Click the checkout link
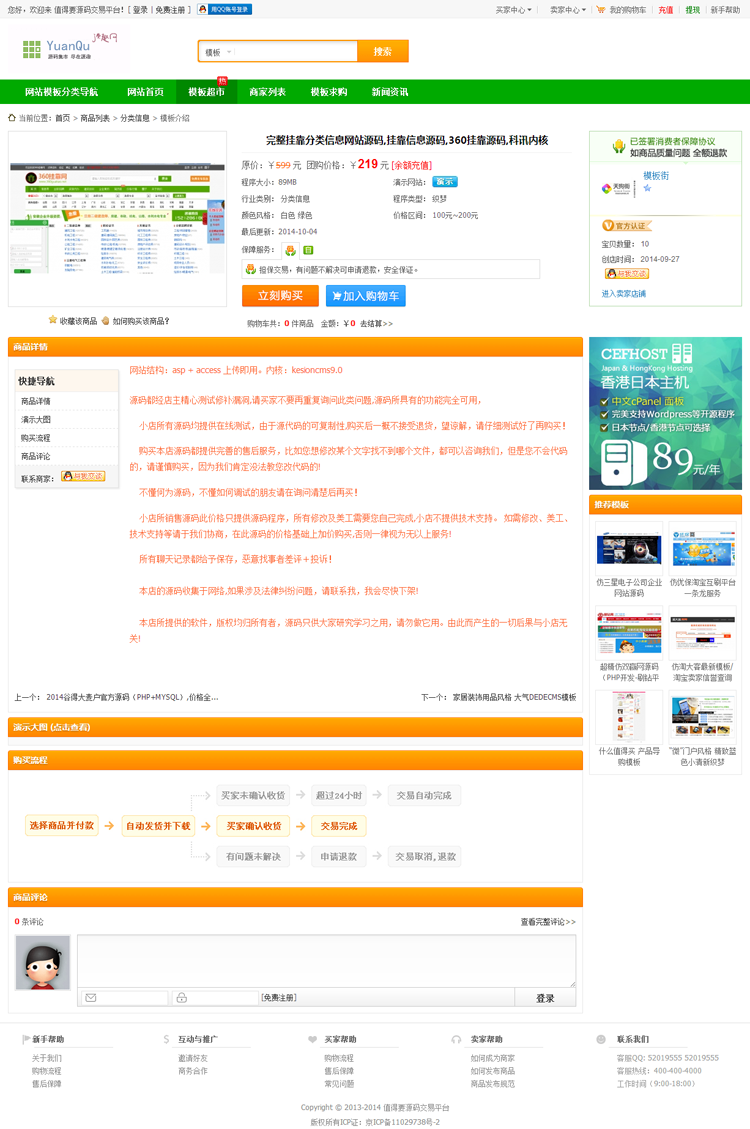 376,324
